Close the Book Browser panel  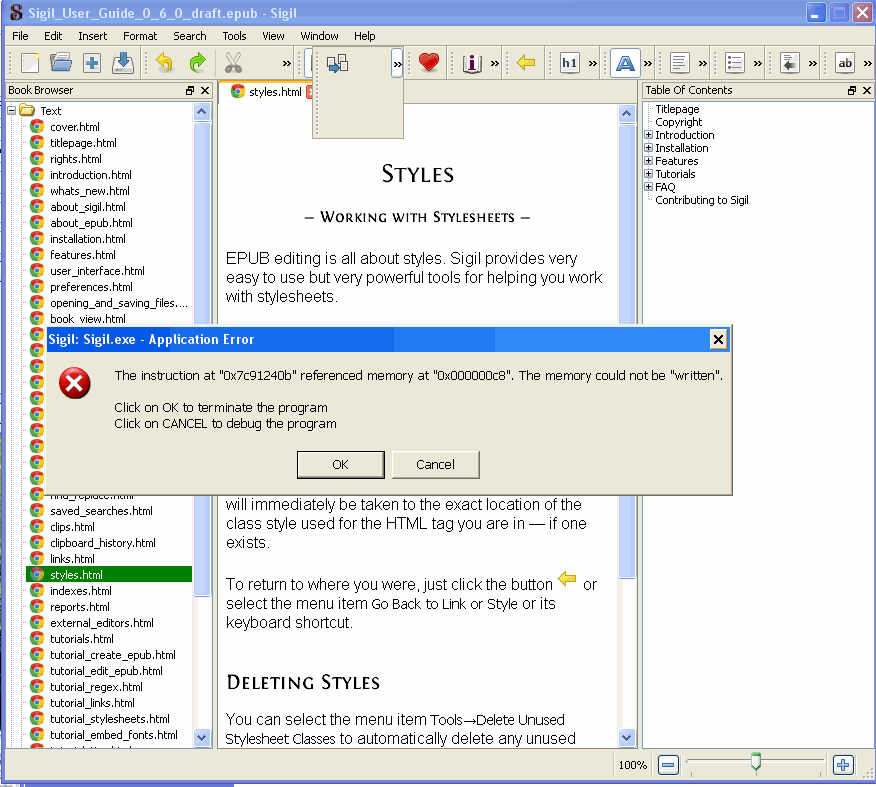[205, 90]
